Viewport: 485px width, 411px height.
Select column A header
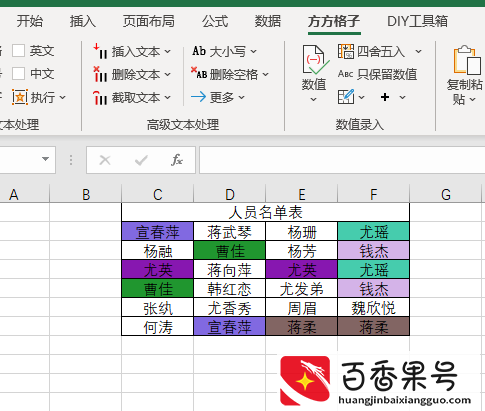(x=25, y=194)
